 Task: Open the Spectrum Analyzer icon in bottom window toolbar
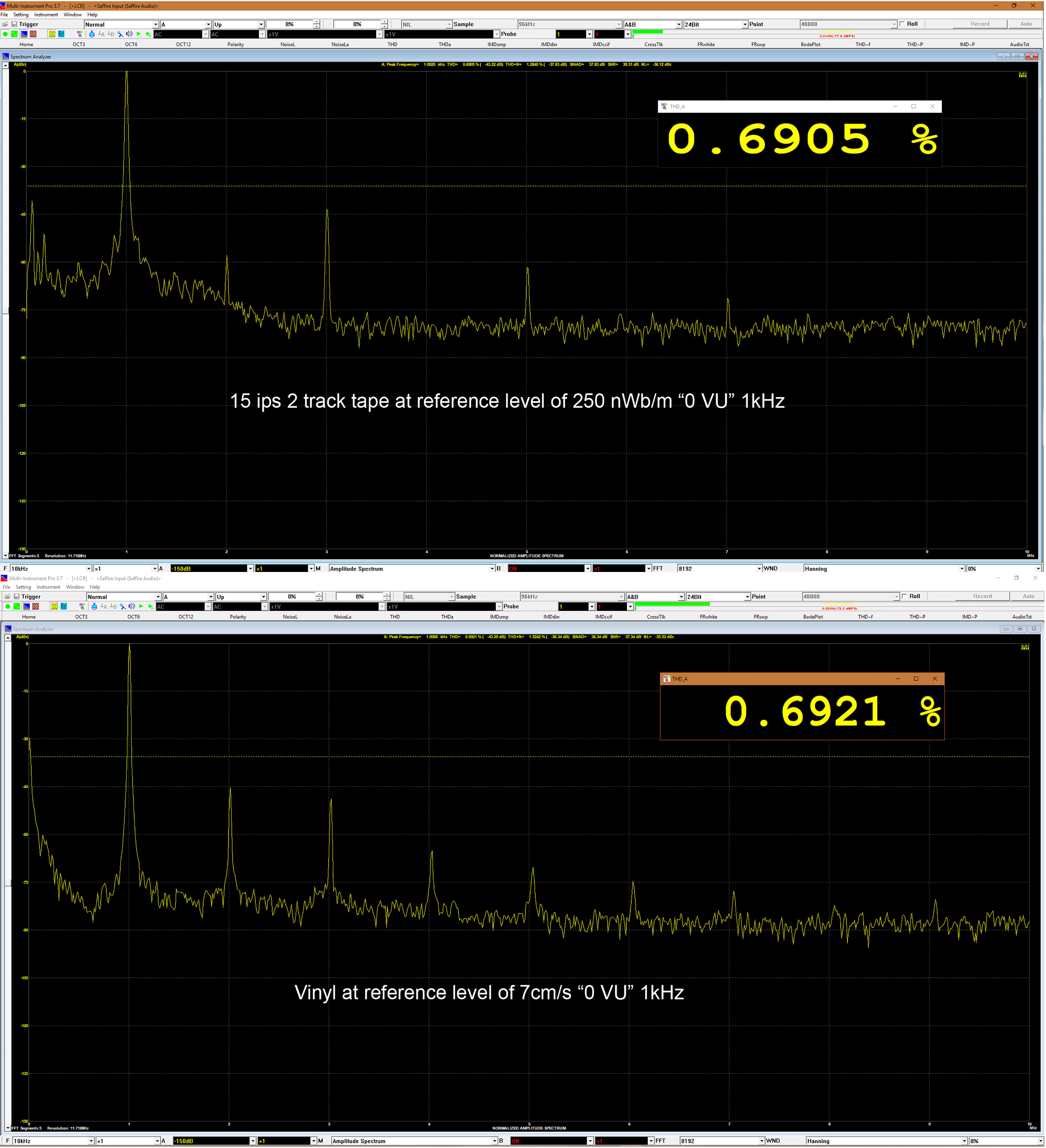(x=26, y=607)
